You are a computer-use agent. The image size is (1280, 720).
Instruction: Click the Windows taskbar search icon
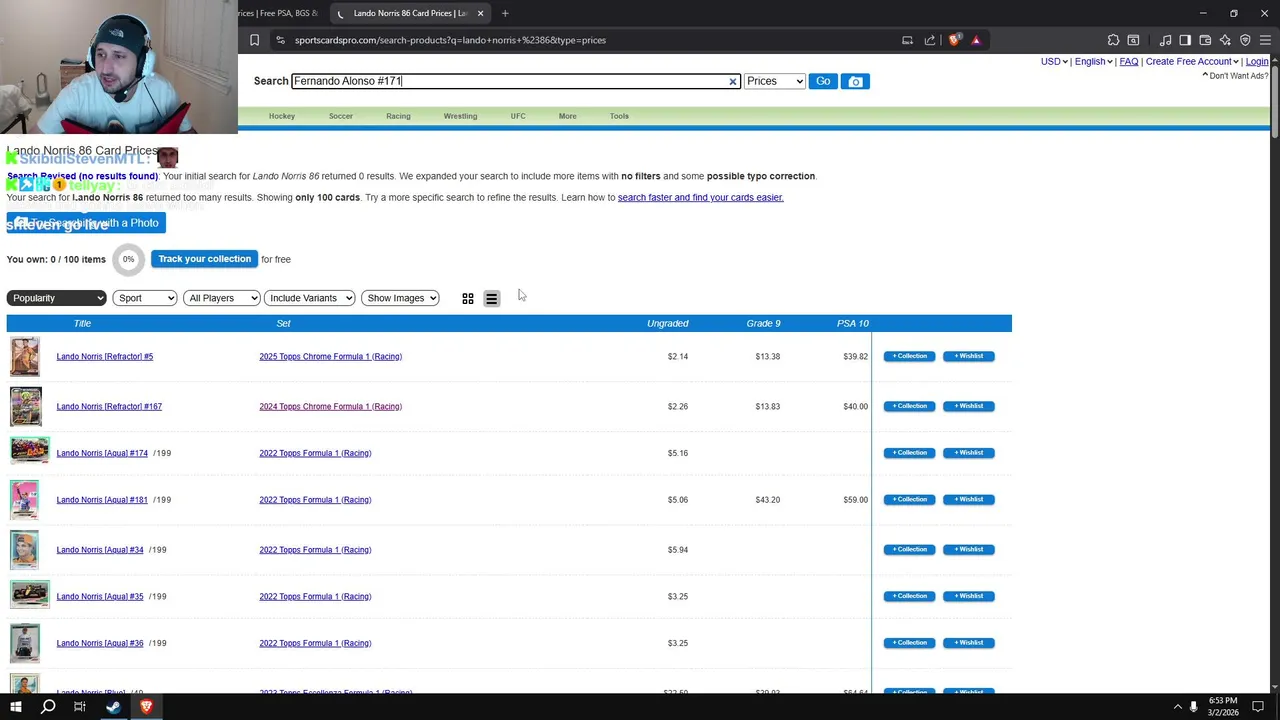tap(48, 707)
